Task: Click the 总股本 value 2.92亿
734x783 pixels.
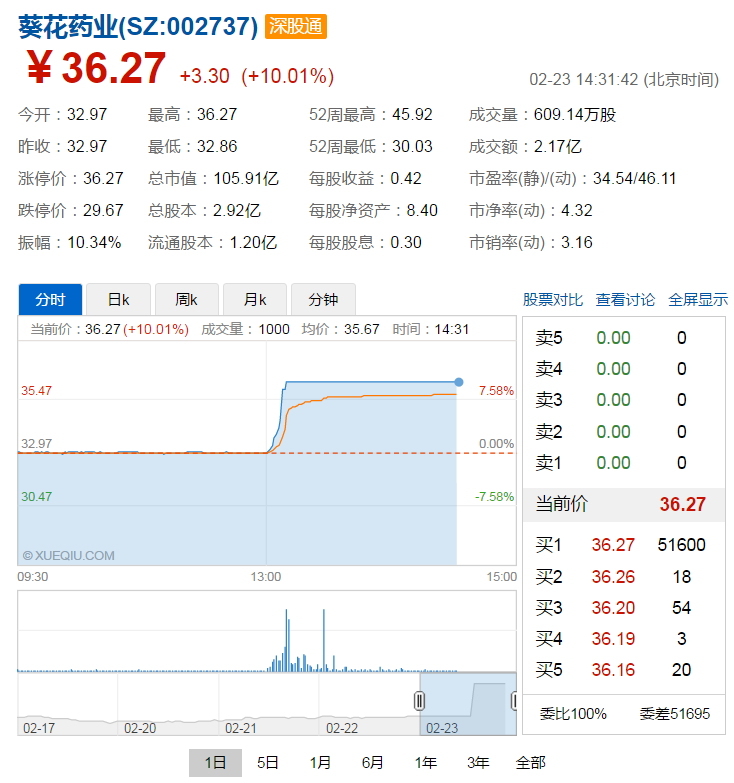Action: pos(237,210)
